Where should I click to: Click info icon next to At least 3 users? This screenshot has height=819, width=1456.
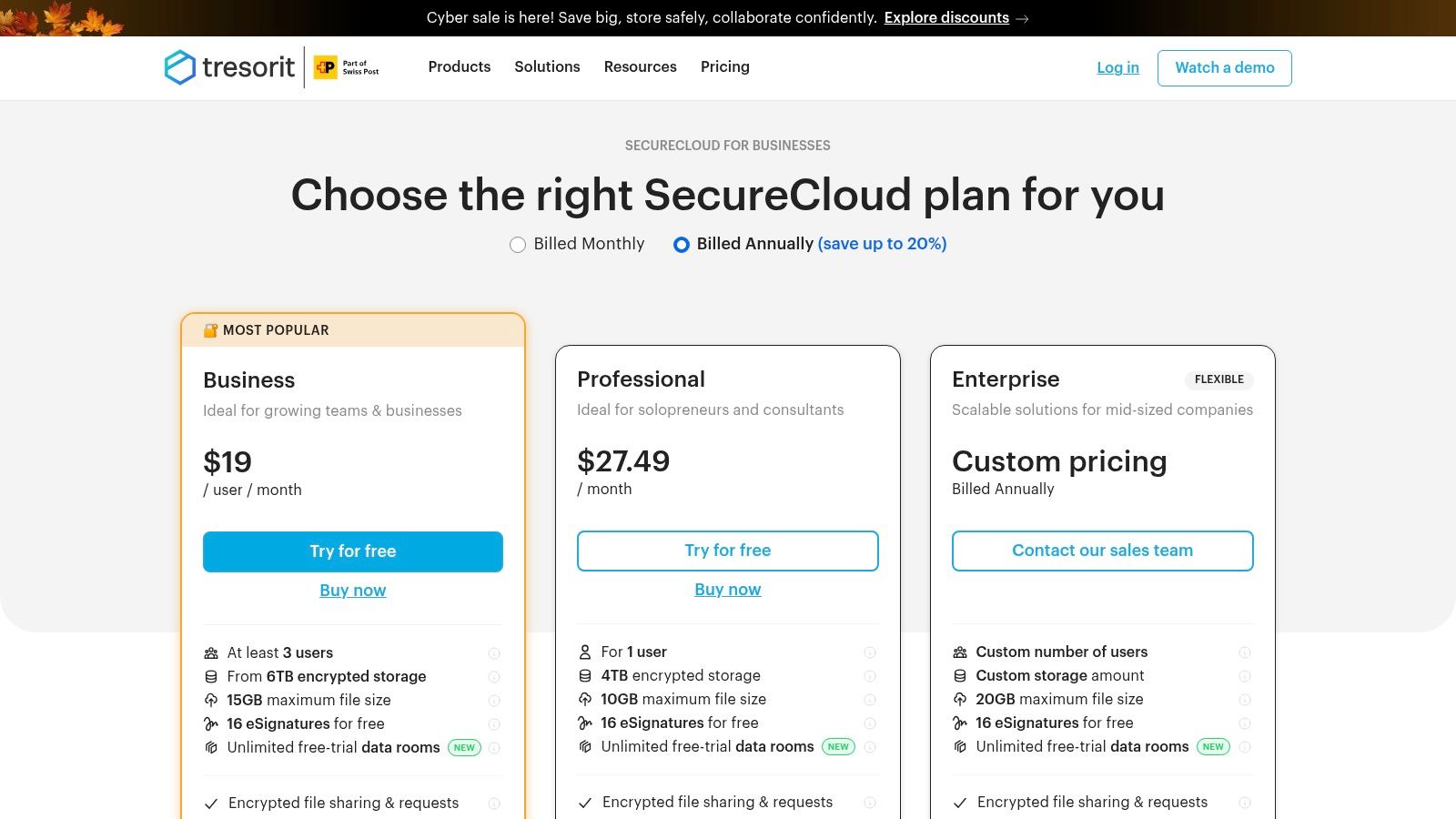494,653
